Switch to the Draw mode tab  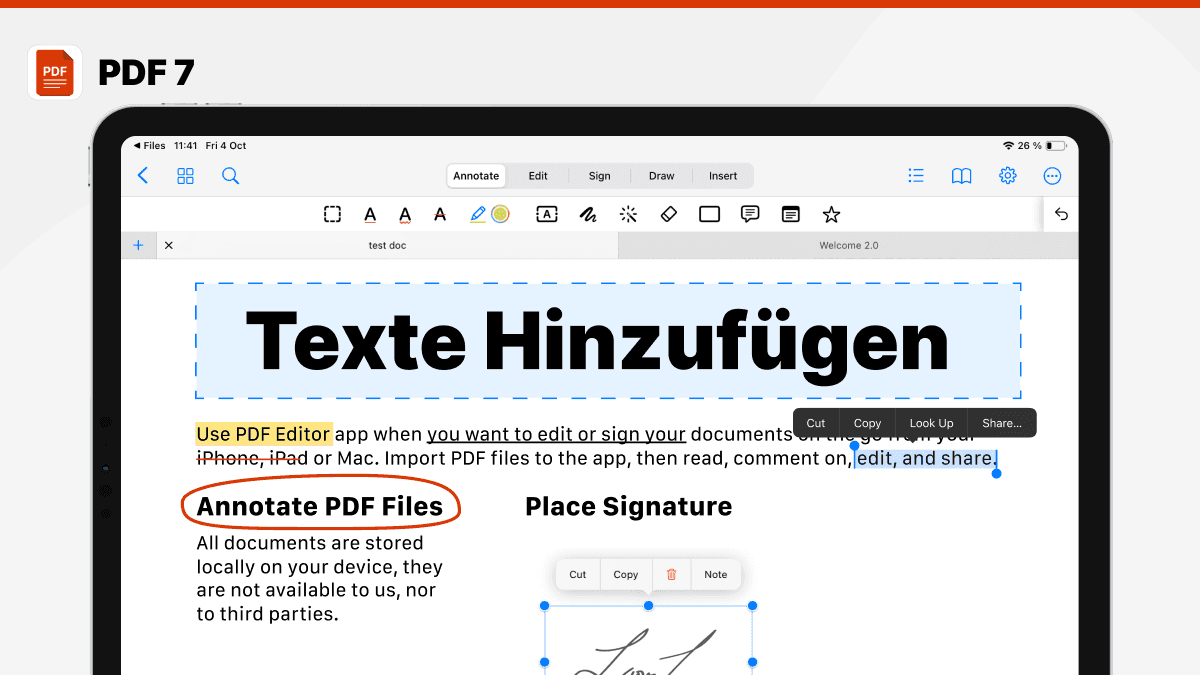(x=662, y=176)
